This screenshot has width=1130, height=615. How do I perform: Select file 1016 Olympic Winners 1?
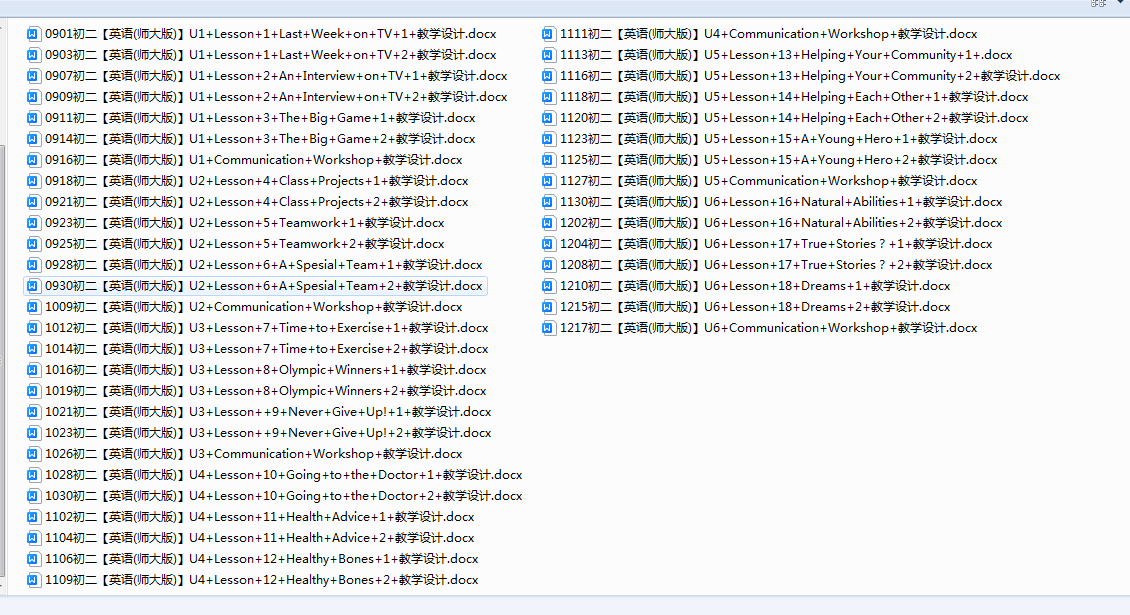[x=265, y=370]
